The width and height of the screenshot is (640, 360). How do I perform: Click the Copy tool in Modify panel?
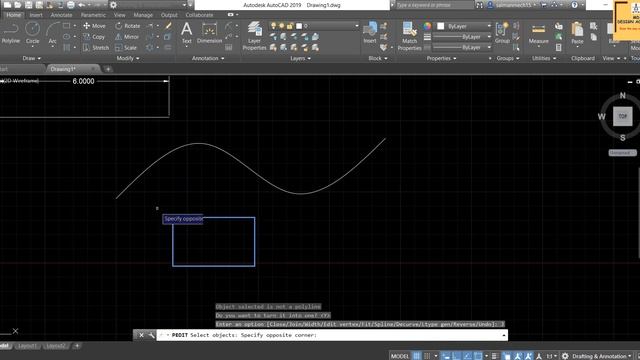tap(94, 37)
